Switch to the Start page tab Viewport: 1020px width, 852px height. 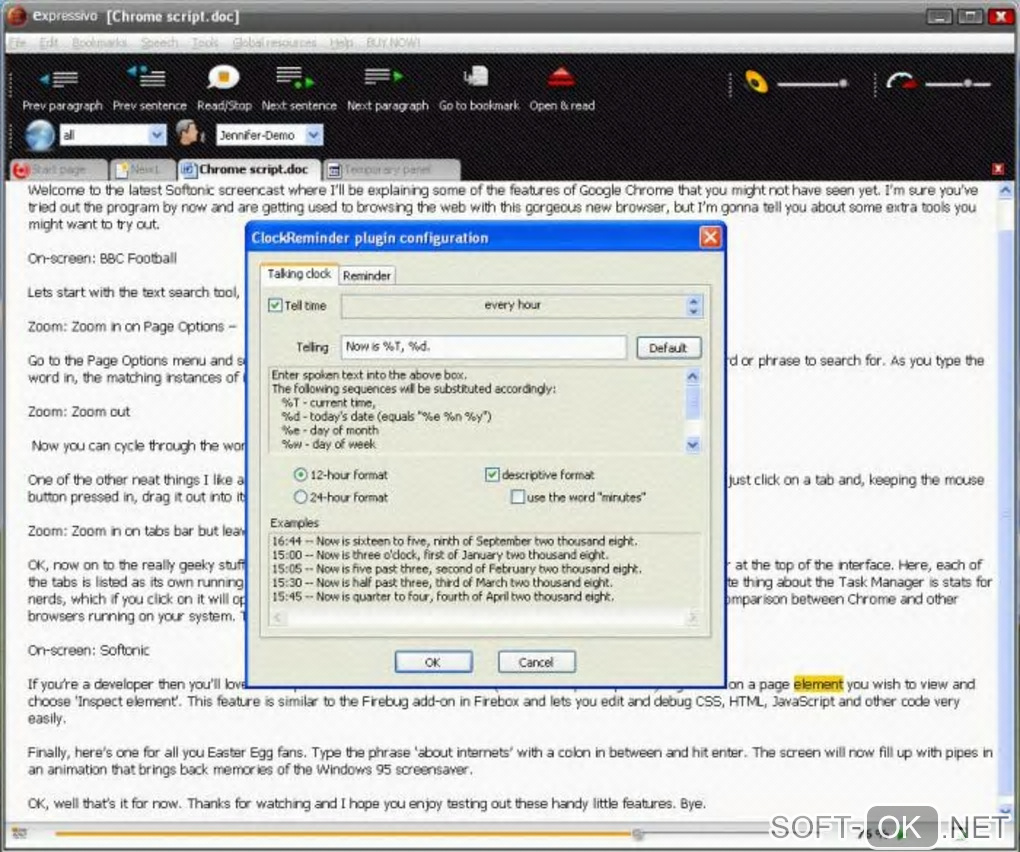pyautogui.click(x=59, y=170)
